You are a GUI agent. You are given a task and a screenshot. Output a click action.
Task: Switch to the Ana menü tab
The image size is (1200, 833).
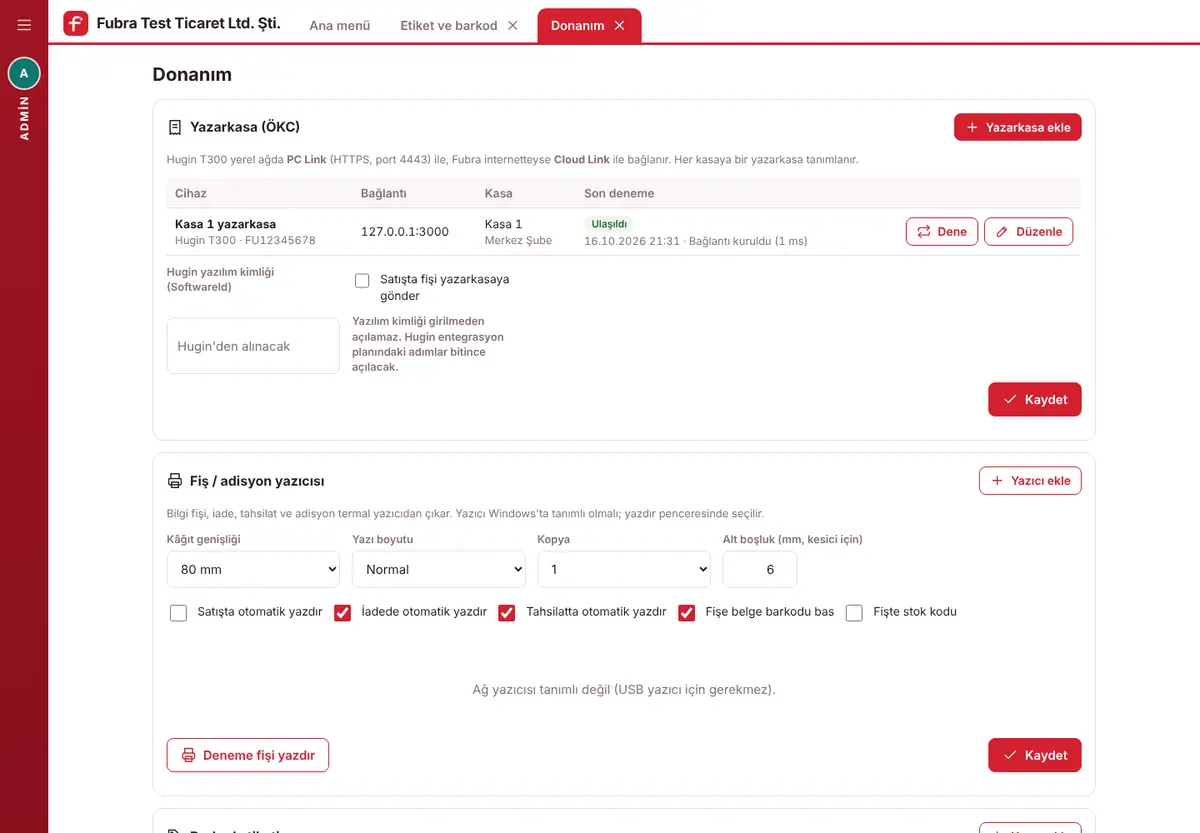pos(340,25)
